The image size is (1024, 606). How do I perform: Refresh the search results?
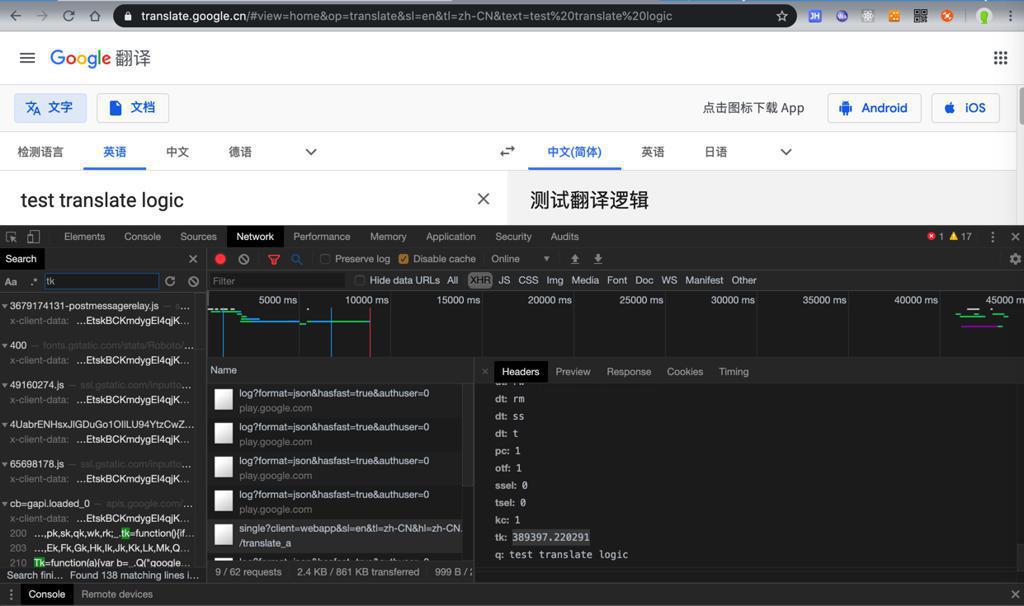point(170,281)
